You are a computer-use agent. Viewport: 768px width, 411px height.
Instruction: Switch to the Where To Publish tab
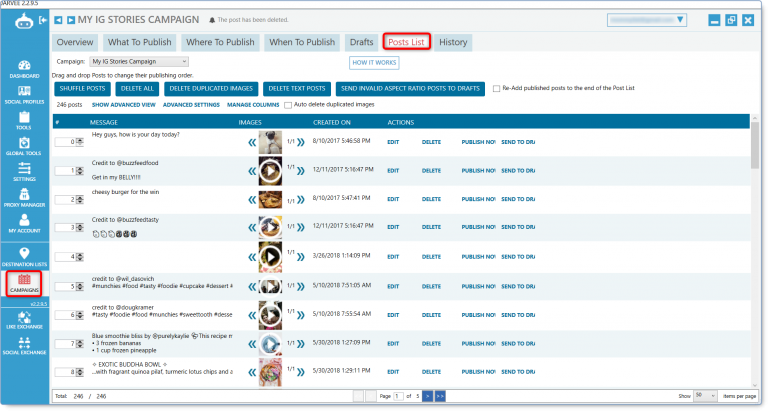click(220, 42)
